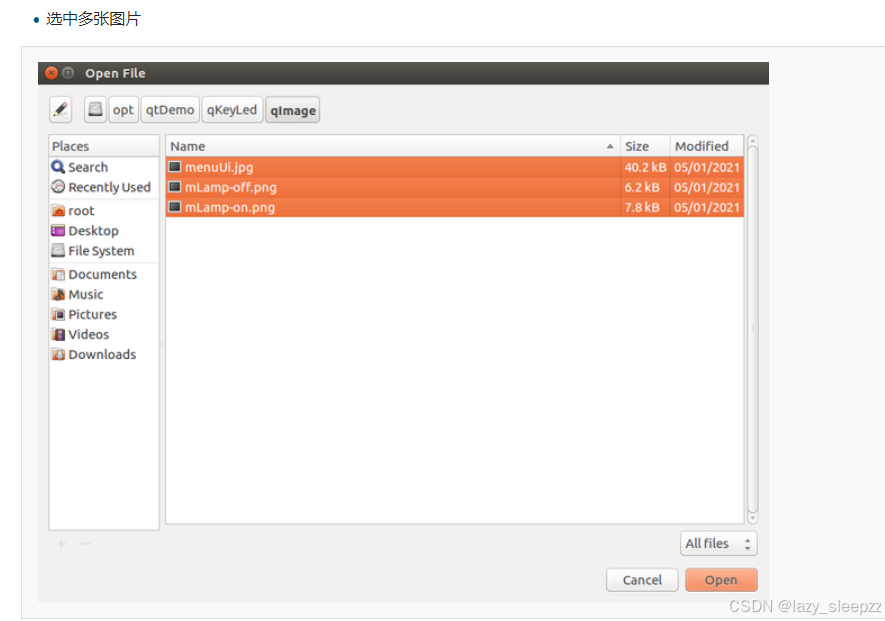Viewport: 885px width, 621px height.
Task: Click the Videos folder icon
Action: tap(58, 334)
